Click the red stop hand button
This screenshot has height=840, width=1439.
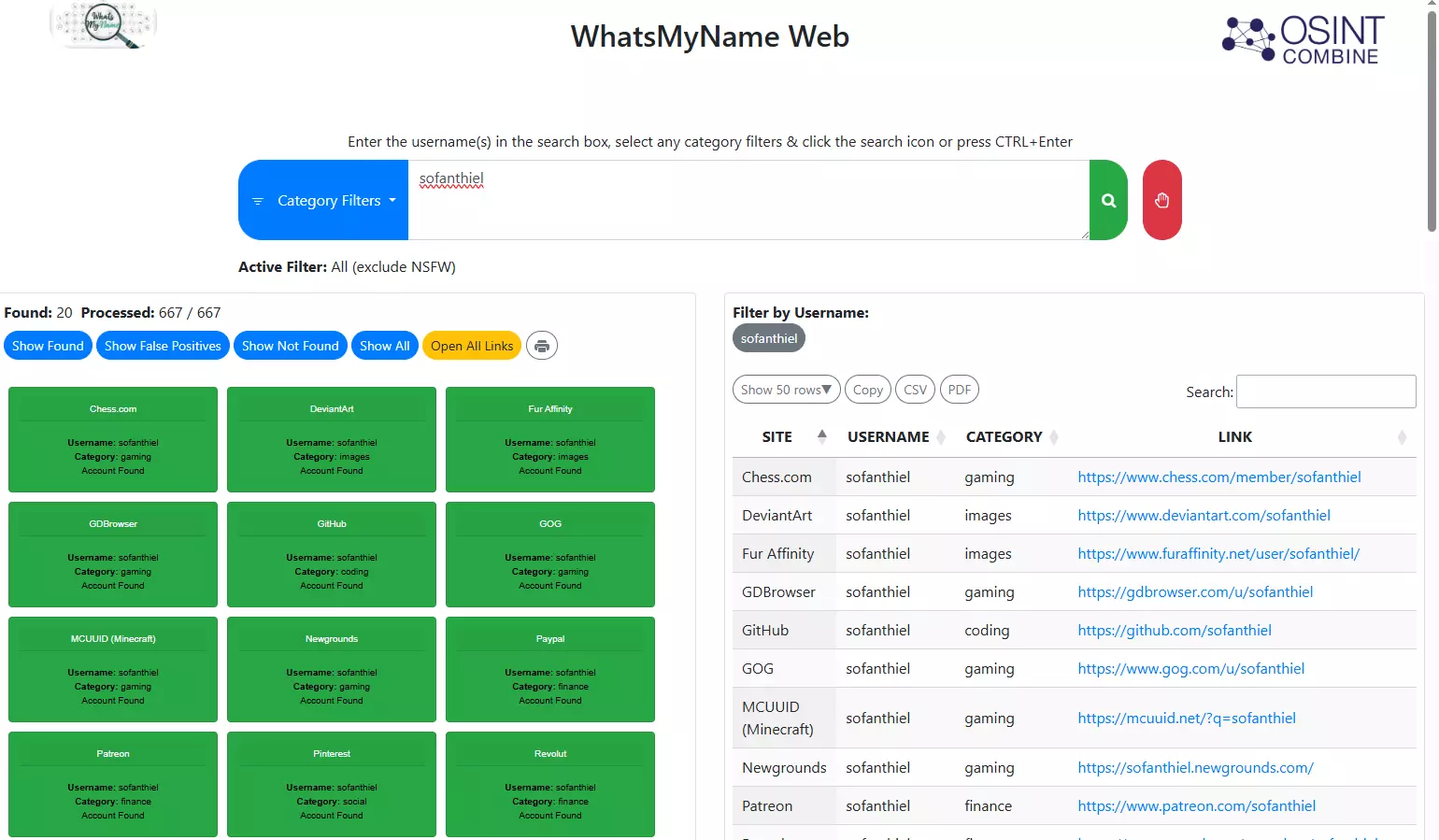coord(1161,200)
